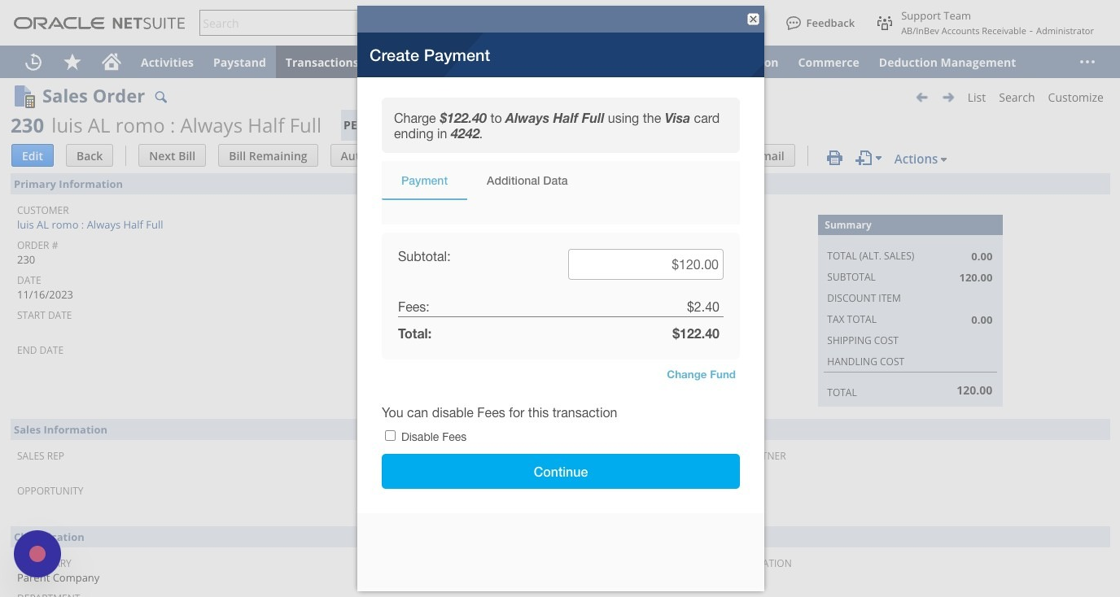Switch to the Payment tab
The width and height of the screenshot is (1120, 597).
[424, 181]
